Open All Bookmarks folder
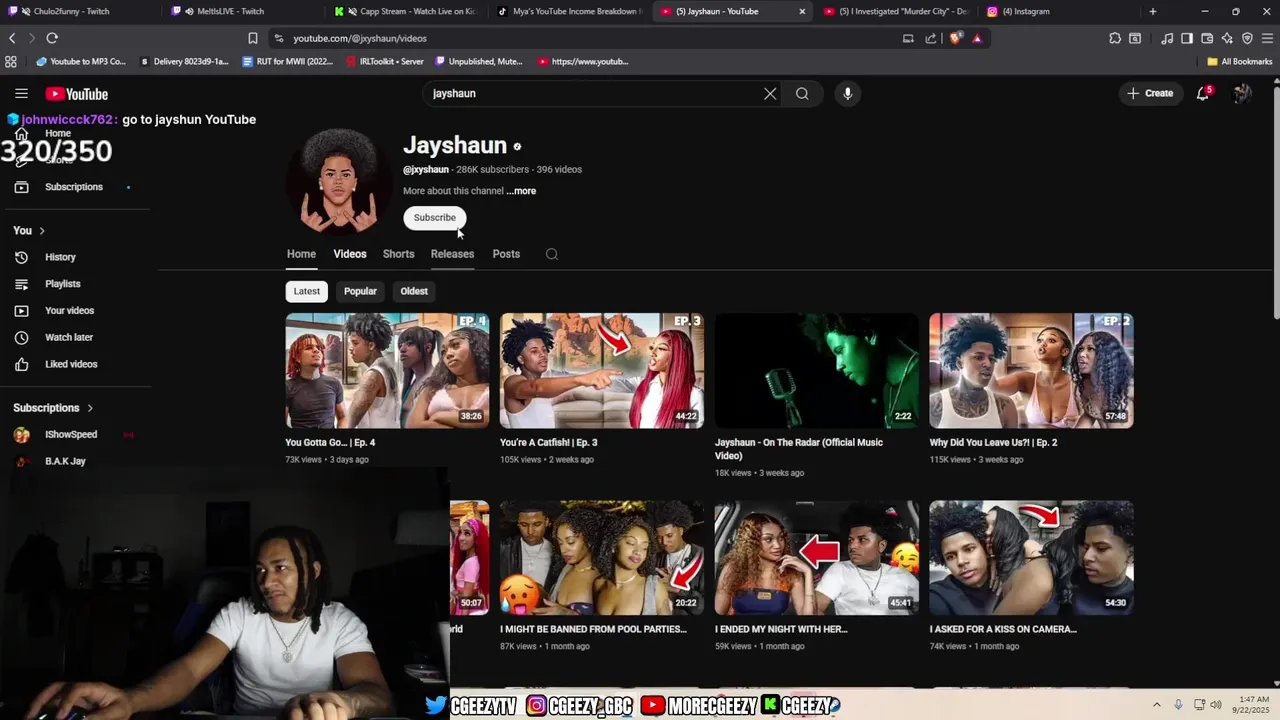1280x720 pixels. tap(1240, 61)
